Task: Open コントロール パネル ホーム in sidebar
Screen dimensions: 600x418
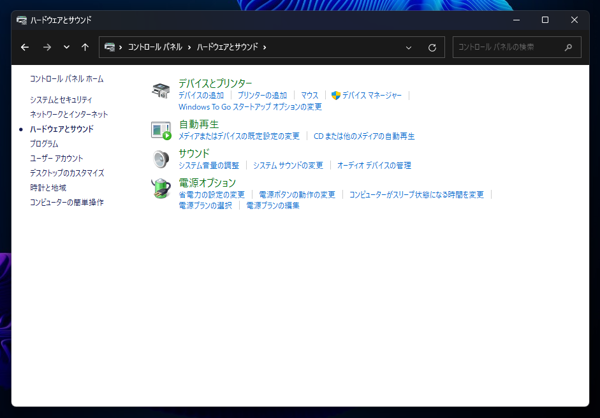Action: tap(67, 79)
